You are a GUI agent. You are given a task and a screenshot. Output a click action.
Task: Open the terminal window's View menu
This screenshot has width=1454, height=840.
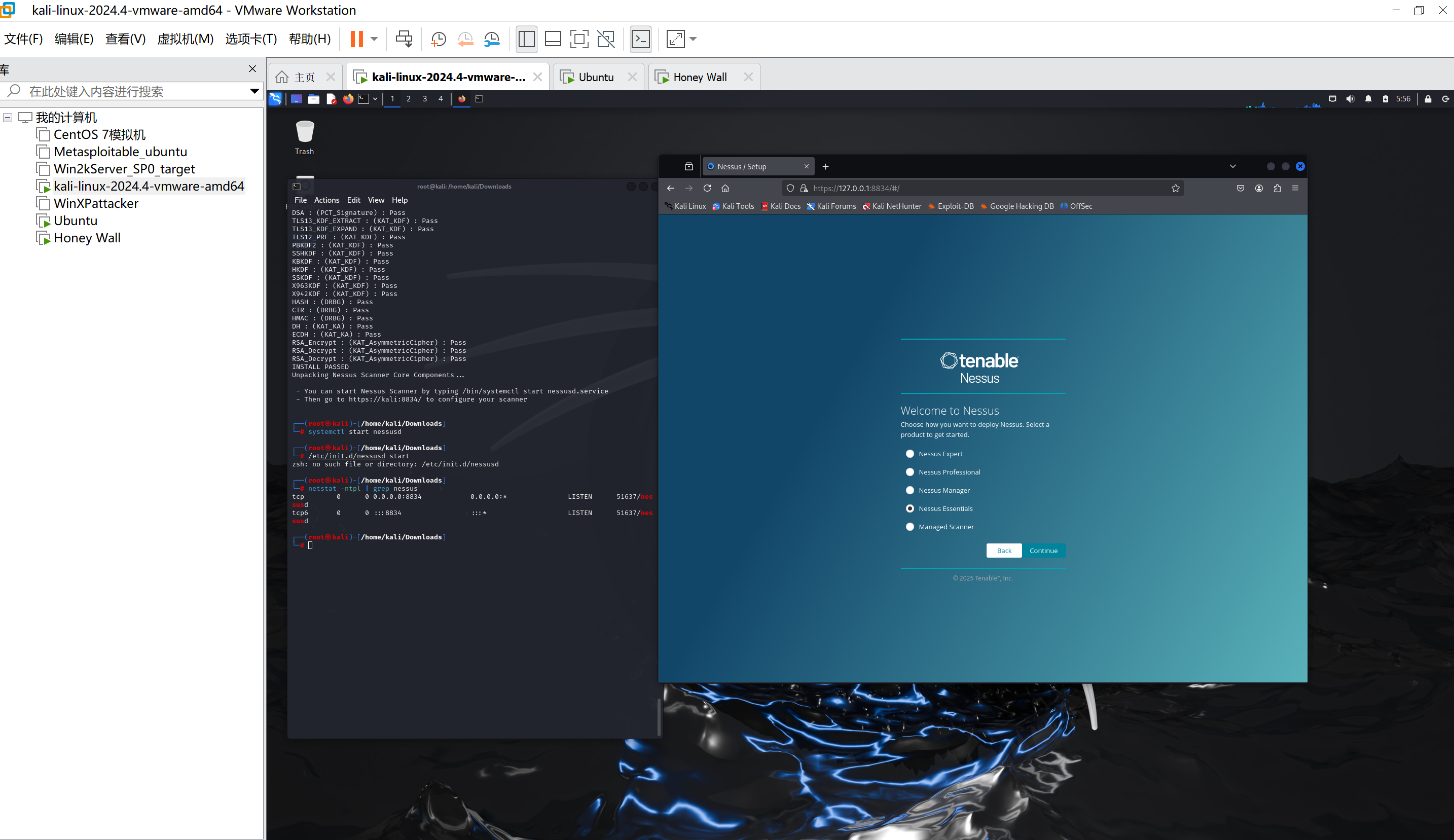376,200
